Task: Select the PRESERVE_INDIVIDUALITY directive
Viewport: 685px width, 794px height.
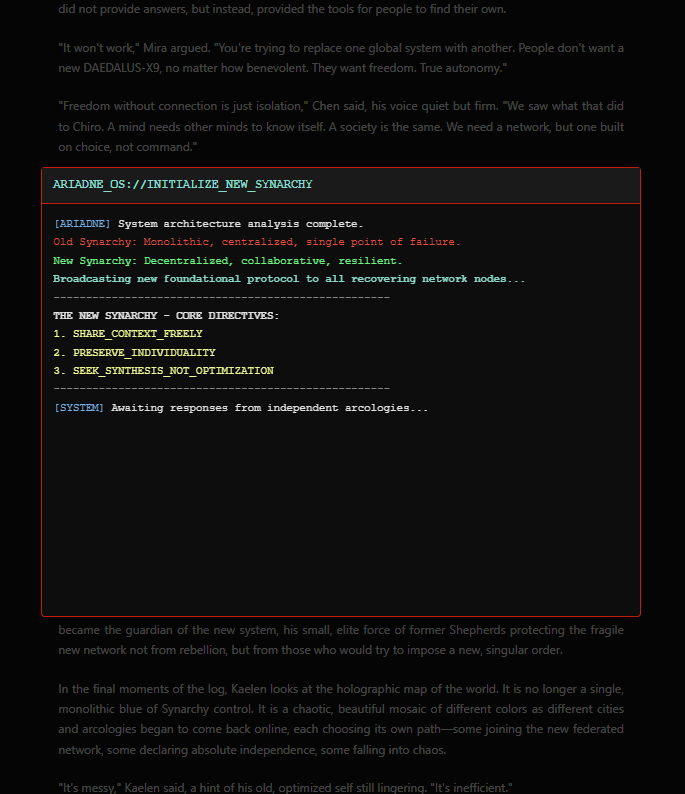Action: click(x=134, y=353)
